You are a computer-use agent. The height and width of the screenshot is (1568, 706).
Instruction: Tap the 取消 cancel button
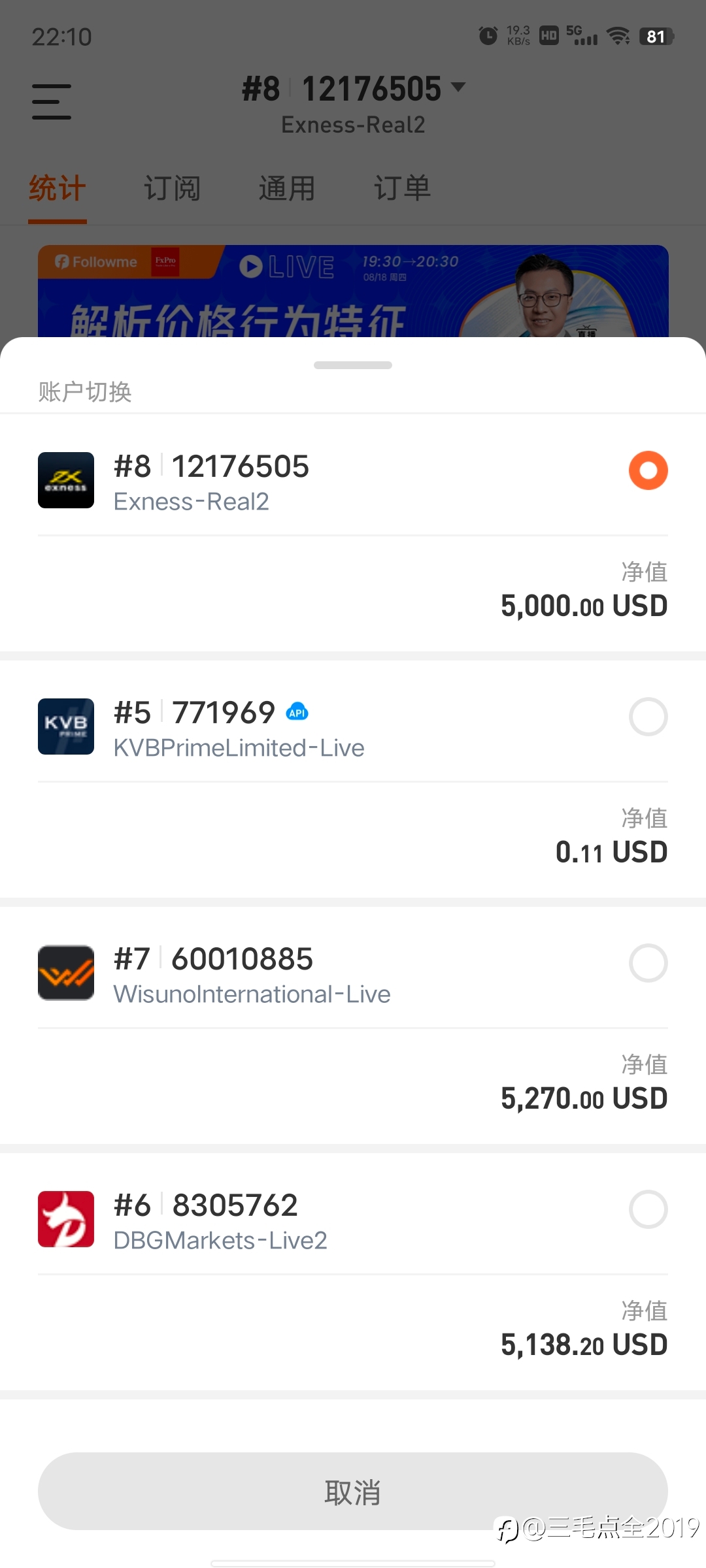353,1492
